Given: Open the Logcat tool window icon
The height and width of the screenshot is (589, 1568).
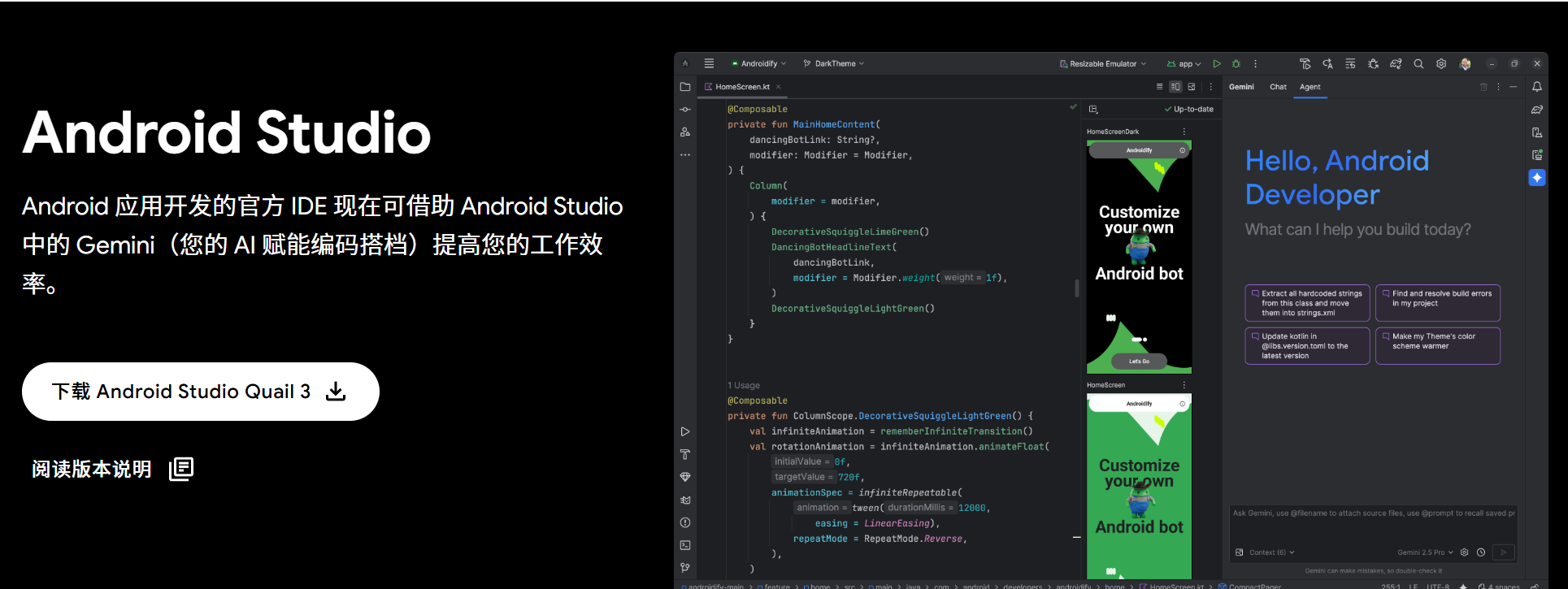Looking at the screenshot, I should click(685, 500).
